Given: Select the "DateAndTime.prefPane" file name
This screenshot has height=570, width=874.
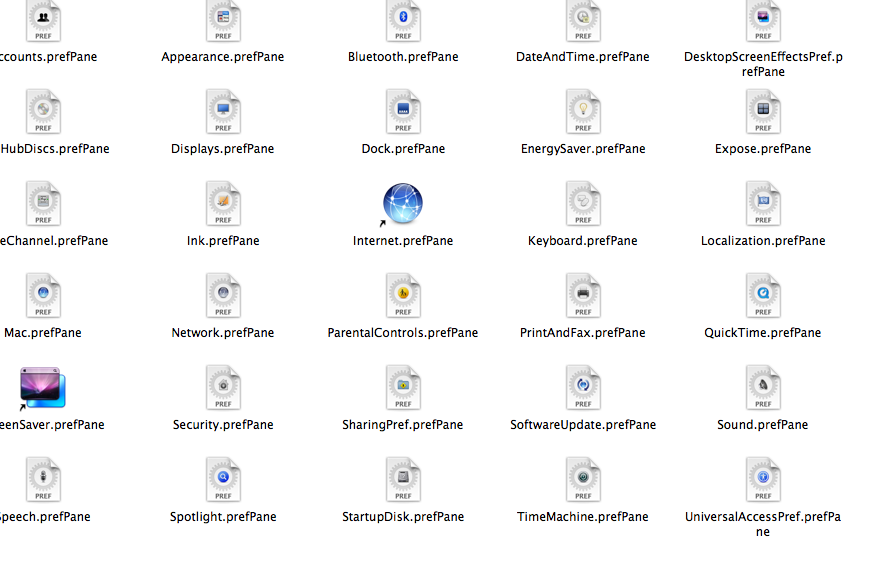Looking at the screenshot, I should [582, 57].
